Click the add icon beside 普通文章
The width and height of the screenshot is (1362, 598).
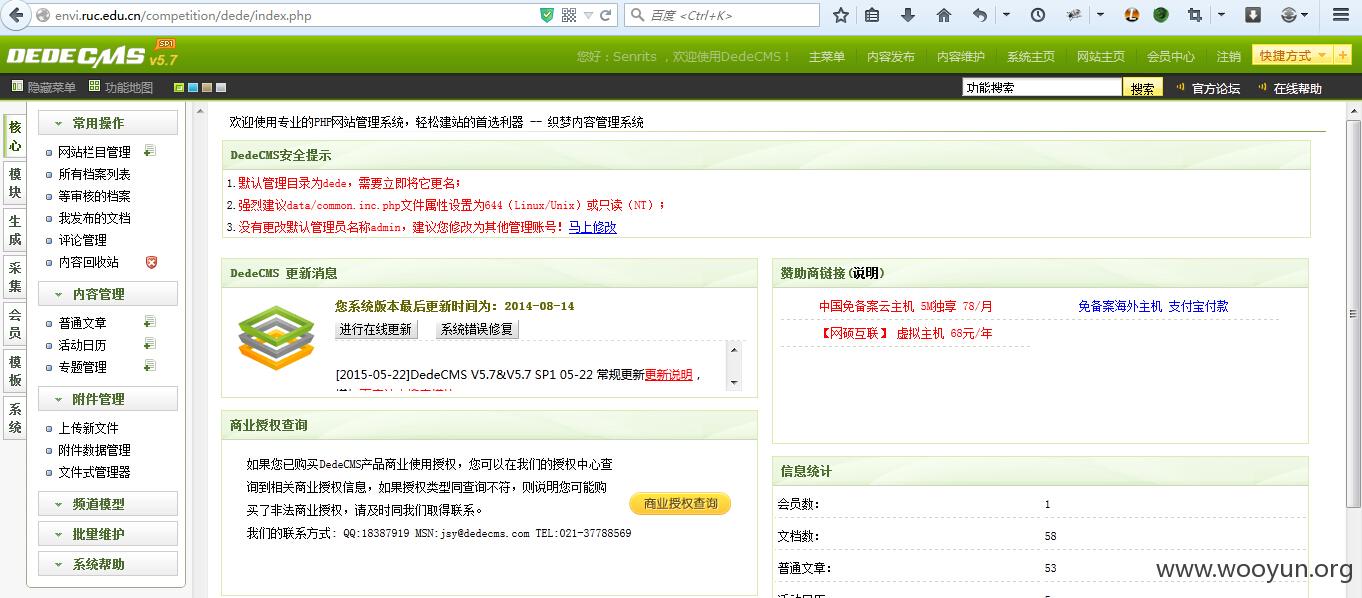click(150, 322)
